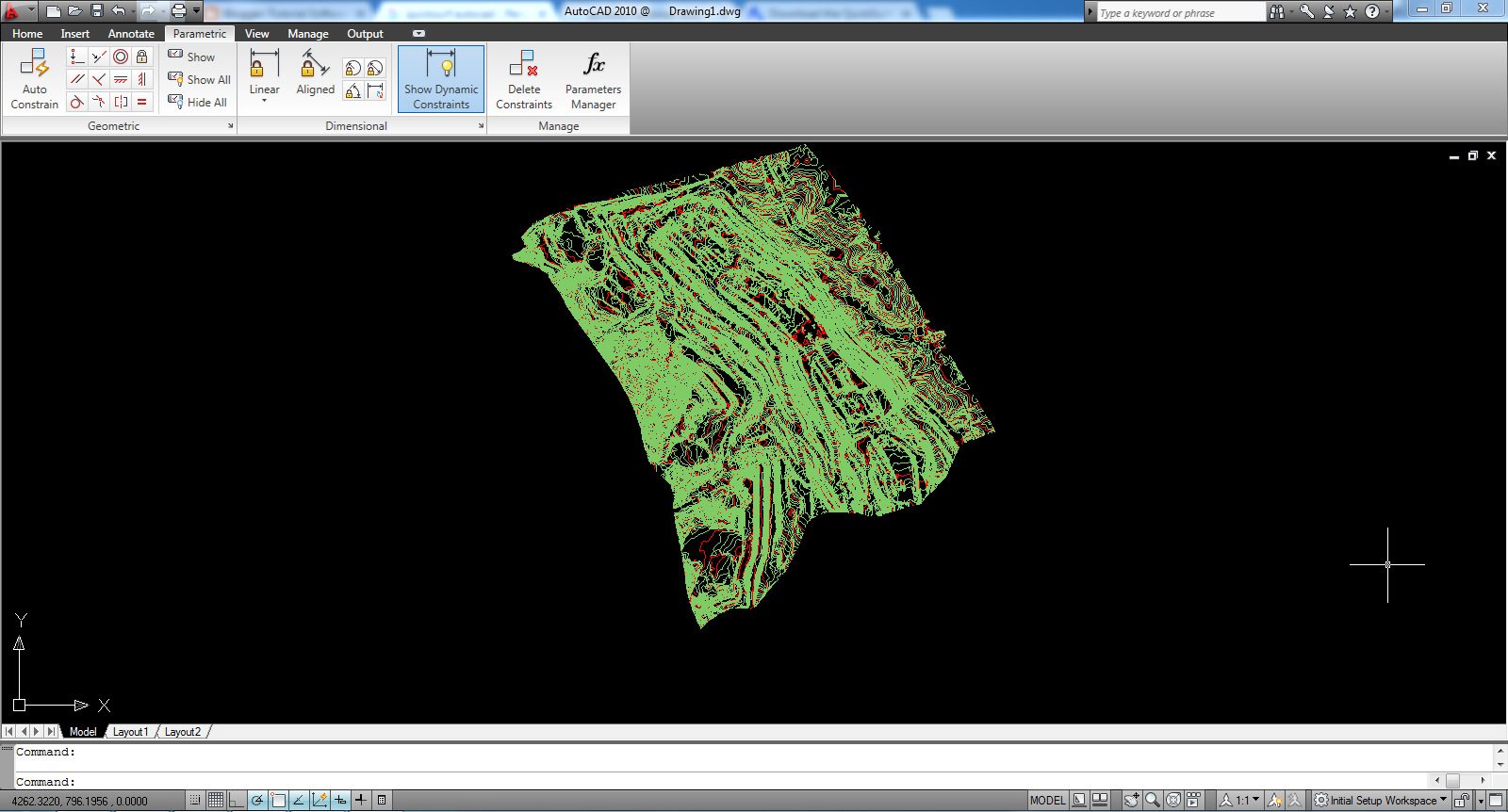Apply the Fix (padlock) geometric constraint
This screenshot has height=812, width=1508.
pyautogui.click(x=142, y=57)
